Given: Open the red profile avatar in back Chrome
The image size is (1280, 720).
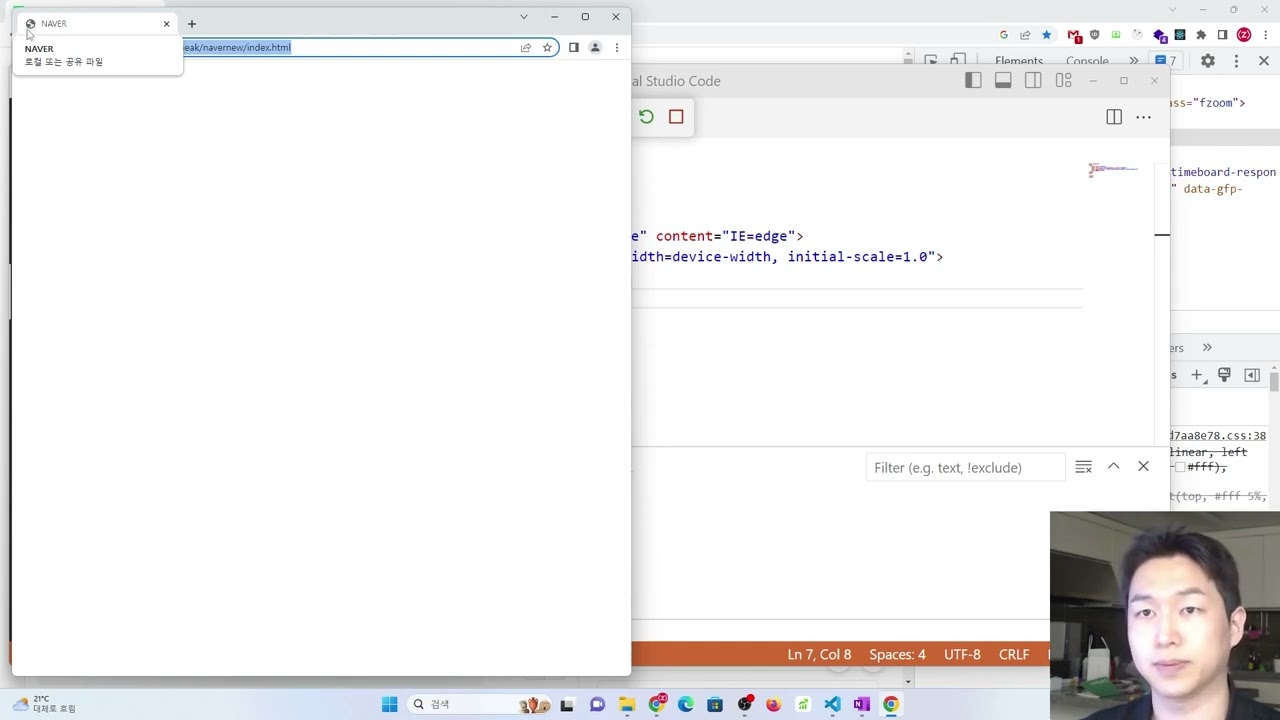Looking at the screenshot, I should pyautogui.click(x=1244, y=35).
